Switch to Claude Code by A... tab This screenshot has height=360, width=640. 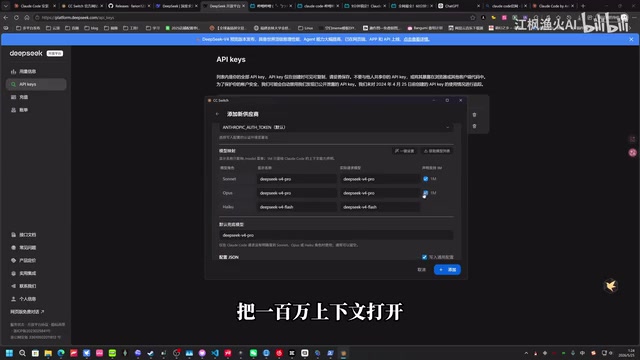pos(554,6)
